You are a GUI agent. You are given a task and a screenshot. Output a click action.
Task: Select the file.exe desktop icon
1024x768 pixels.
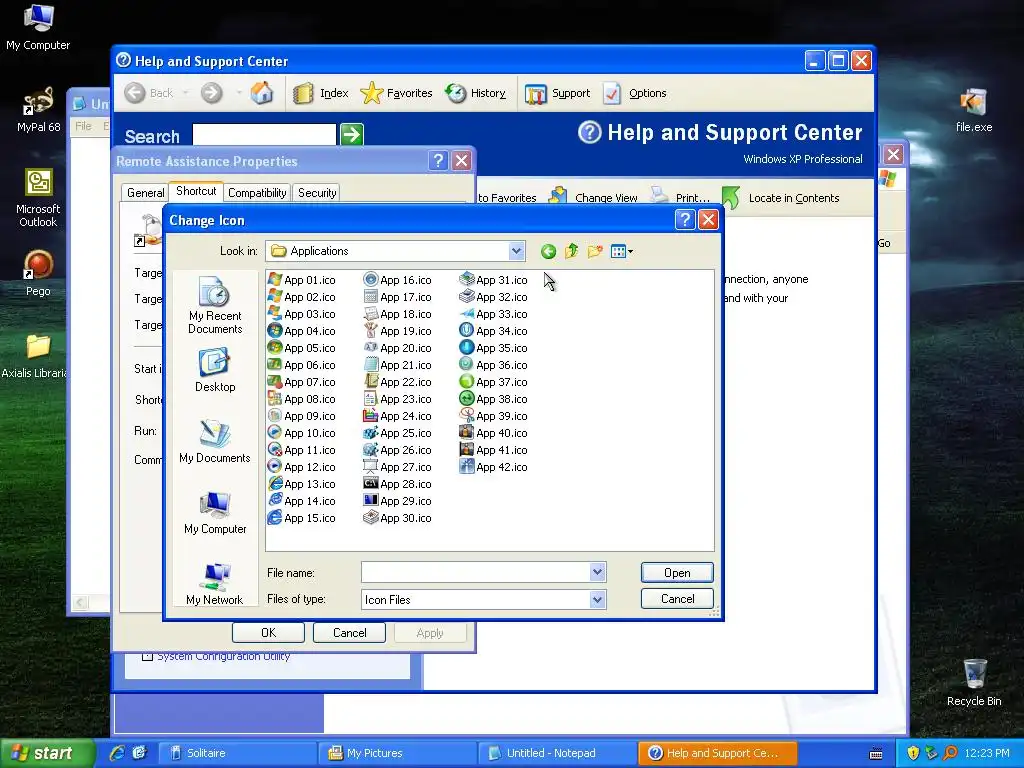[x=974, y=110]
